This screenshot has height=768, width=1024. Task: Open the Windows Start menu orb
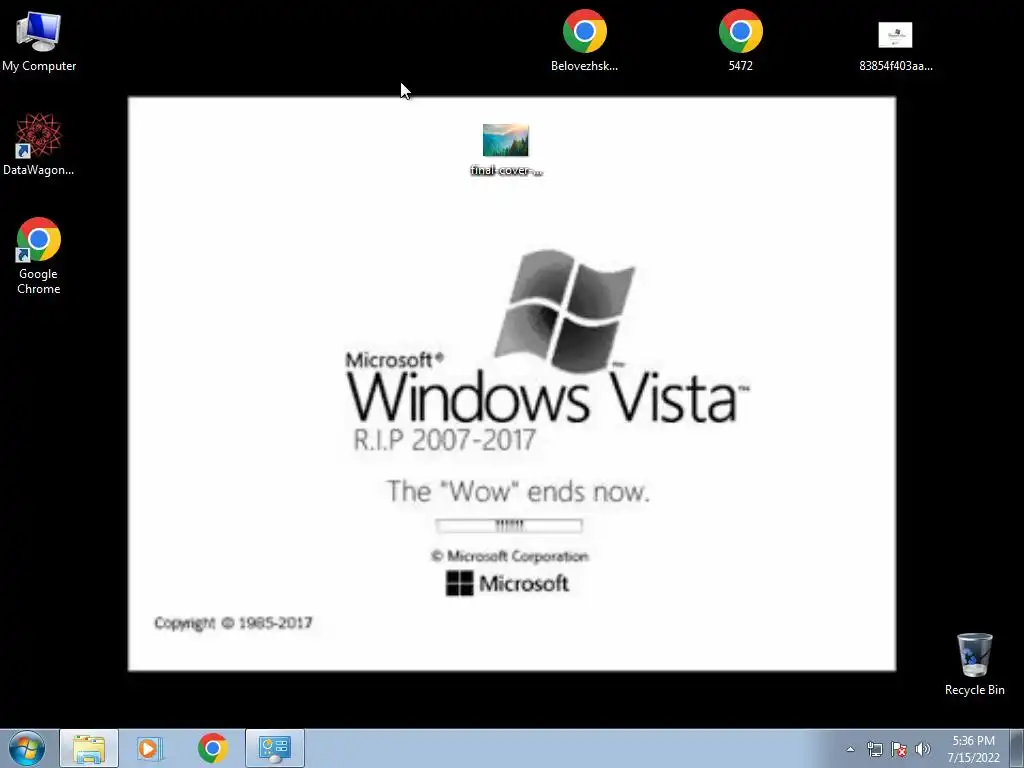27,748
